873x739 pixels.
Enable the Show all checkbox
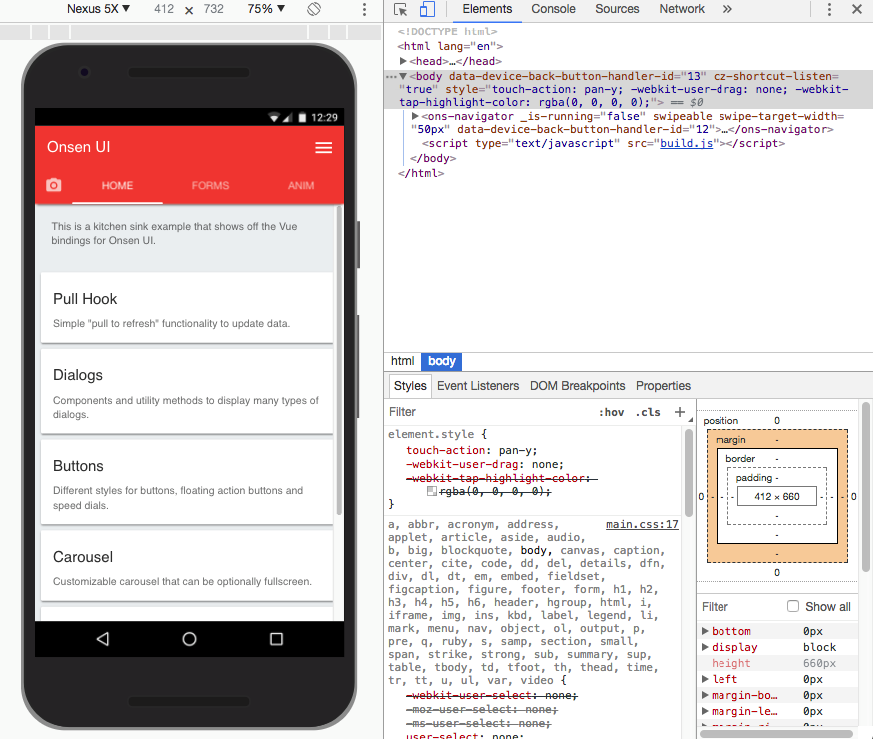coord(793,606)
